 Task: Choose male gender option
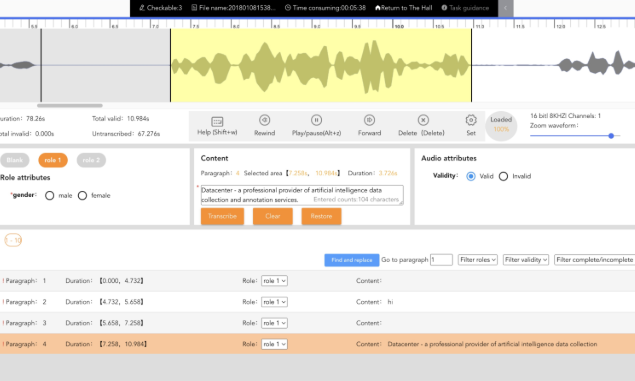(x=49, y=196)
